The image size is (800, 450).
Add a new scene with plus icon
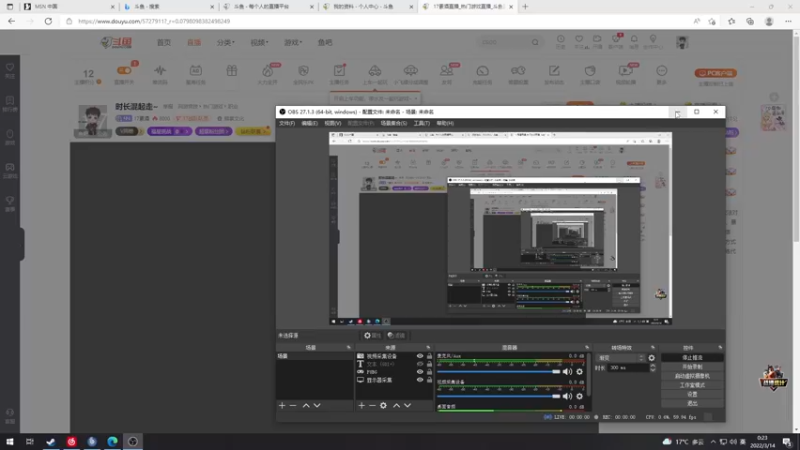[282, 406]
